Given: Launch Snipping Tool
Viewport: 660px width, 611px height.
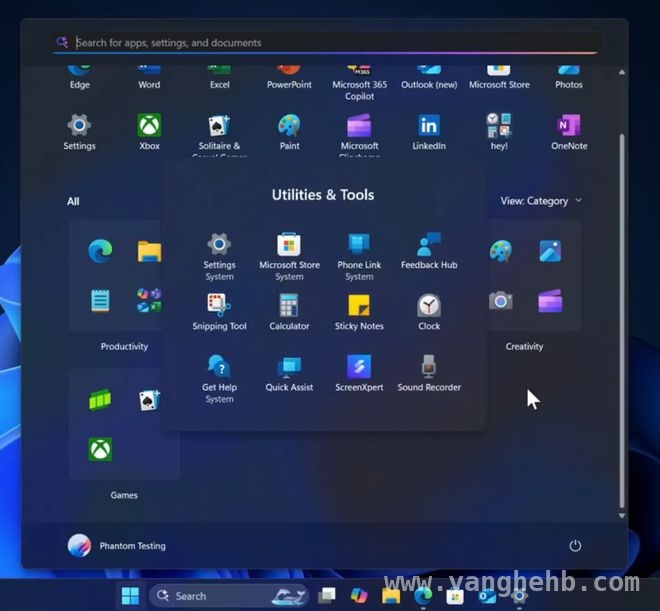Looking at the screenshot, I should point(219,312).
